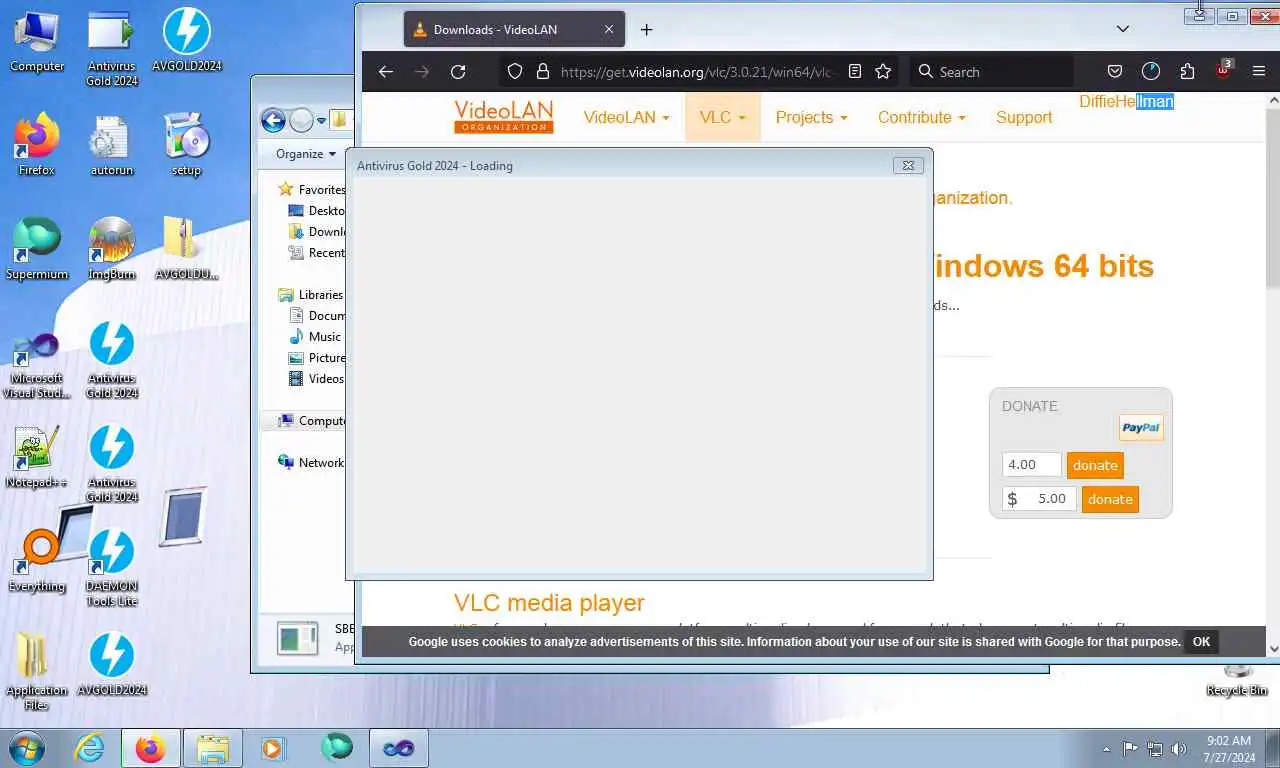Open the ImgBurn desktop shortcut
This screenshot has width=1280, height=768.
click(111, 250)
